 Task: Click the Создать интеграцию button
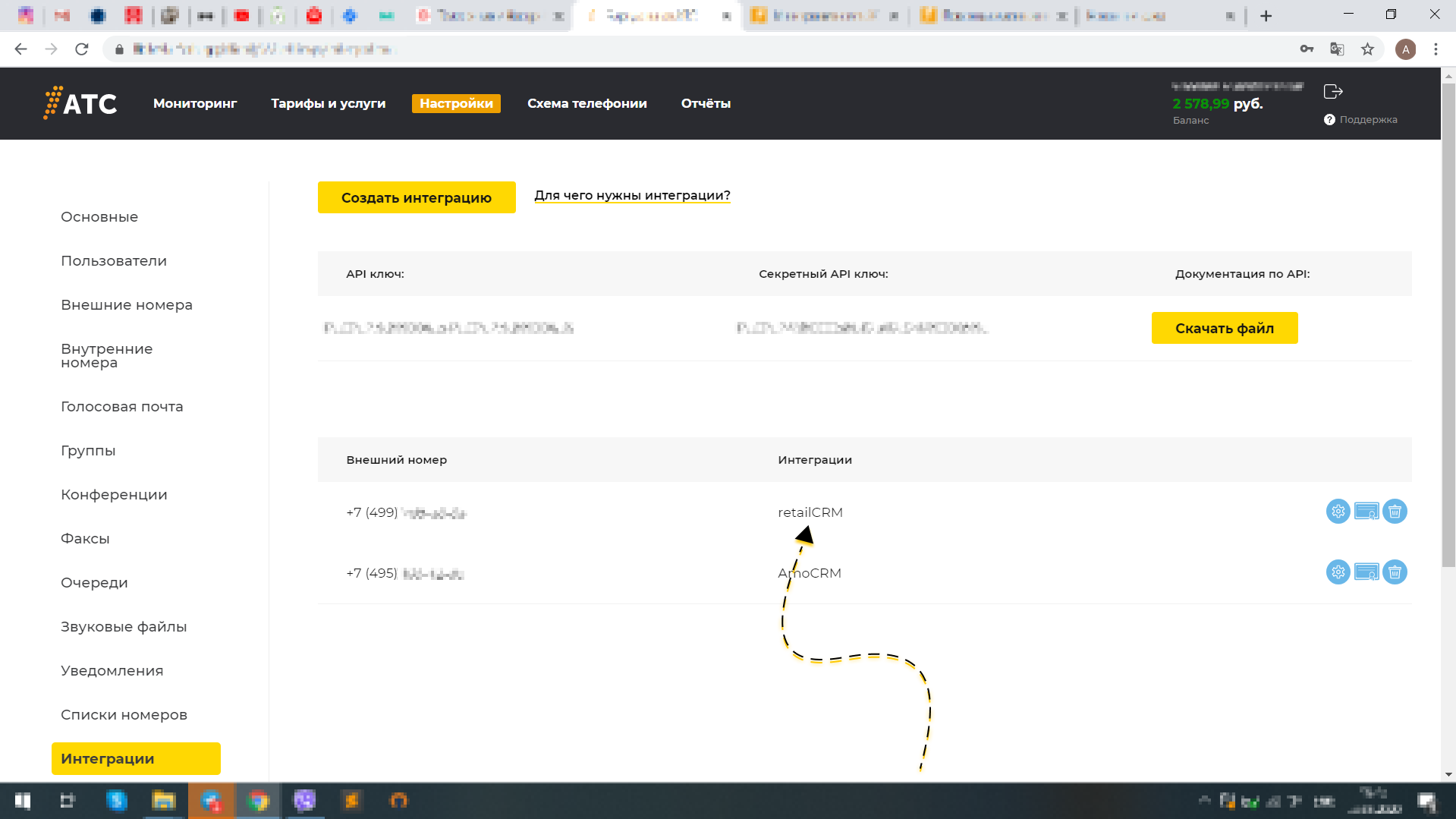(416, 197)
